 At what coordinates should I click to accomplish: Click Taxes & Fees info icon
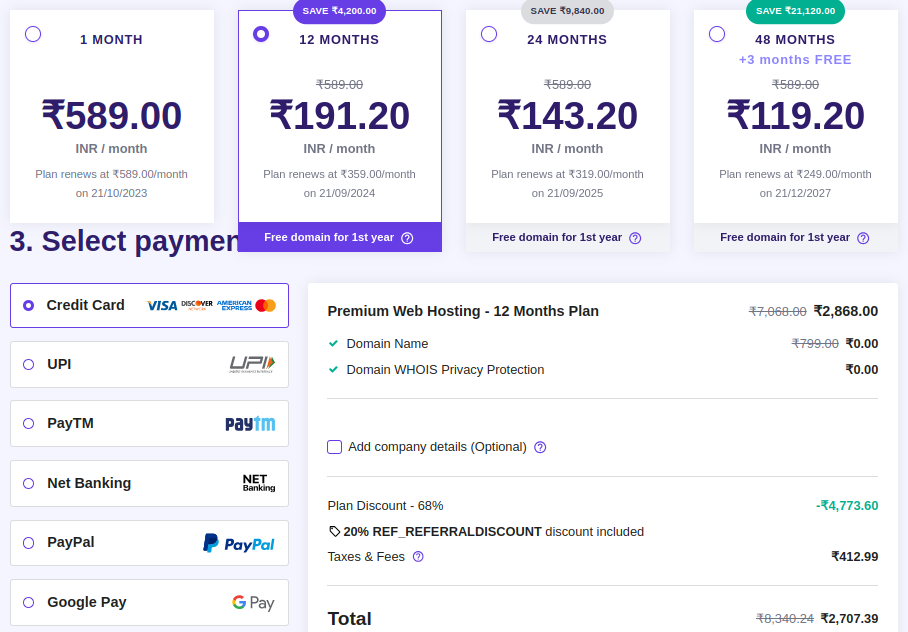coord(418,556)
